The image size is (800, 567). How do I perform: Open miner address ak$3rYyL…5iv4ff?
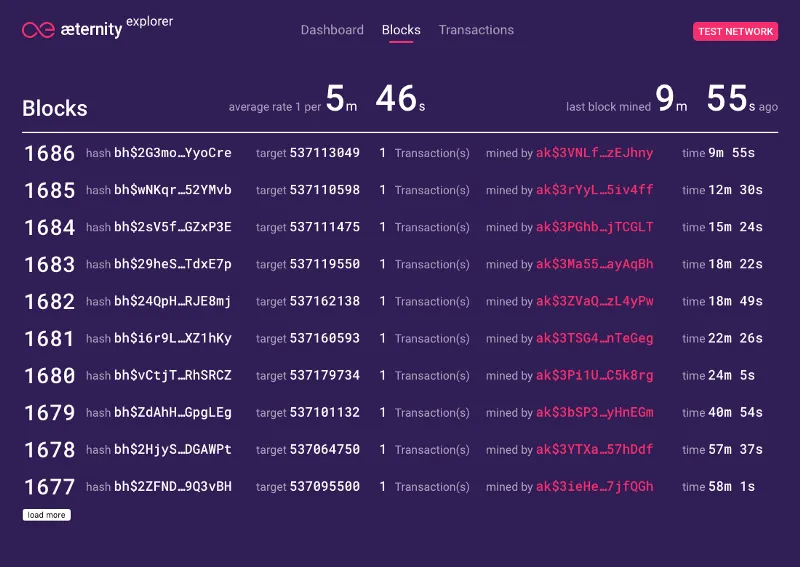(594, 190)
